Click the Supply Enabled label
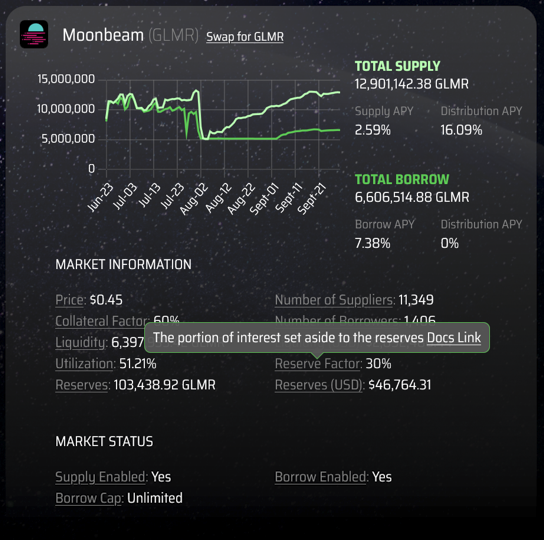Image resolution: width=544 pixels, height=540 pixels. [x=101, y=477]
